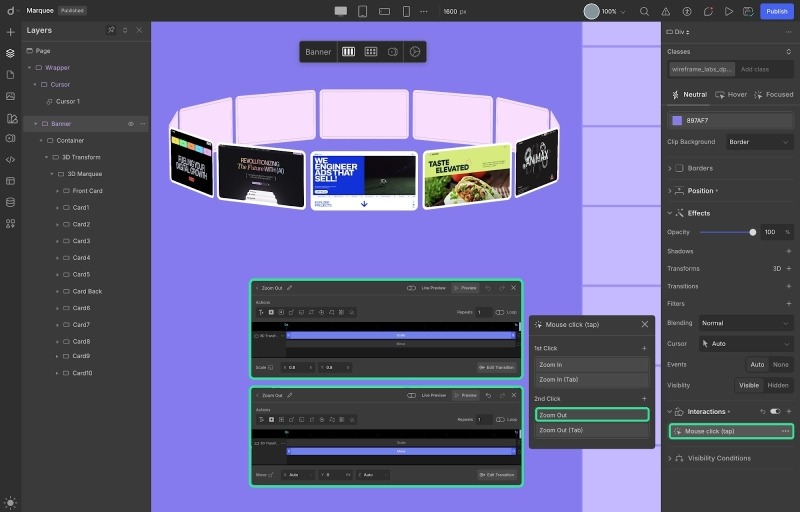The width and height of the screenshot is (800, 512).
Task: Toggle the Interactions enable switch
Action: [x=774, y=411]
